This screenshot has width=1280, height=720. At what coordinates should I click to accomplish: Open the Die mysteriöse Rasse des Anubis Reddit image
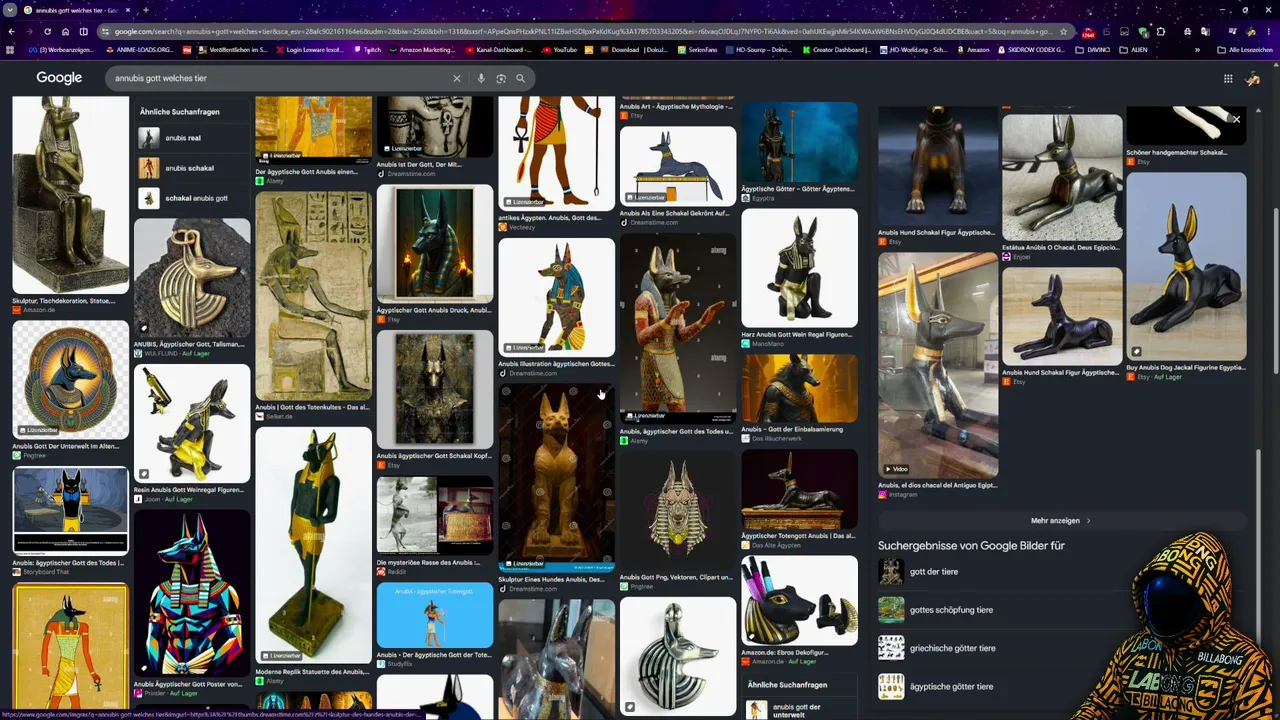coord(435,516)
